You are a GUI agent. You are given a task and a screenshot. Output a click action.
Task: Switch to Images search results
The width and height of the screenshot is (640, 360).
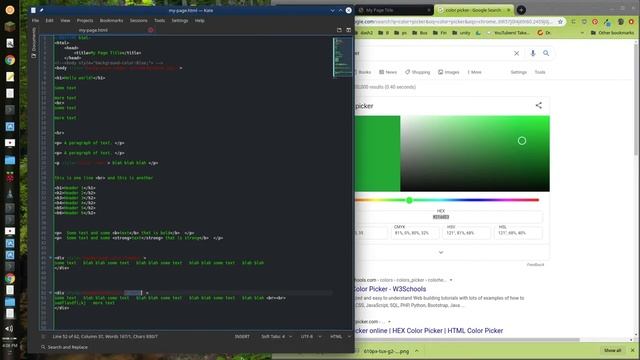click(x=449, y=72)
